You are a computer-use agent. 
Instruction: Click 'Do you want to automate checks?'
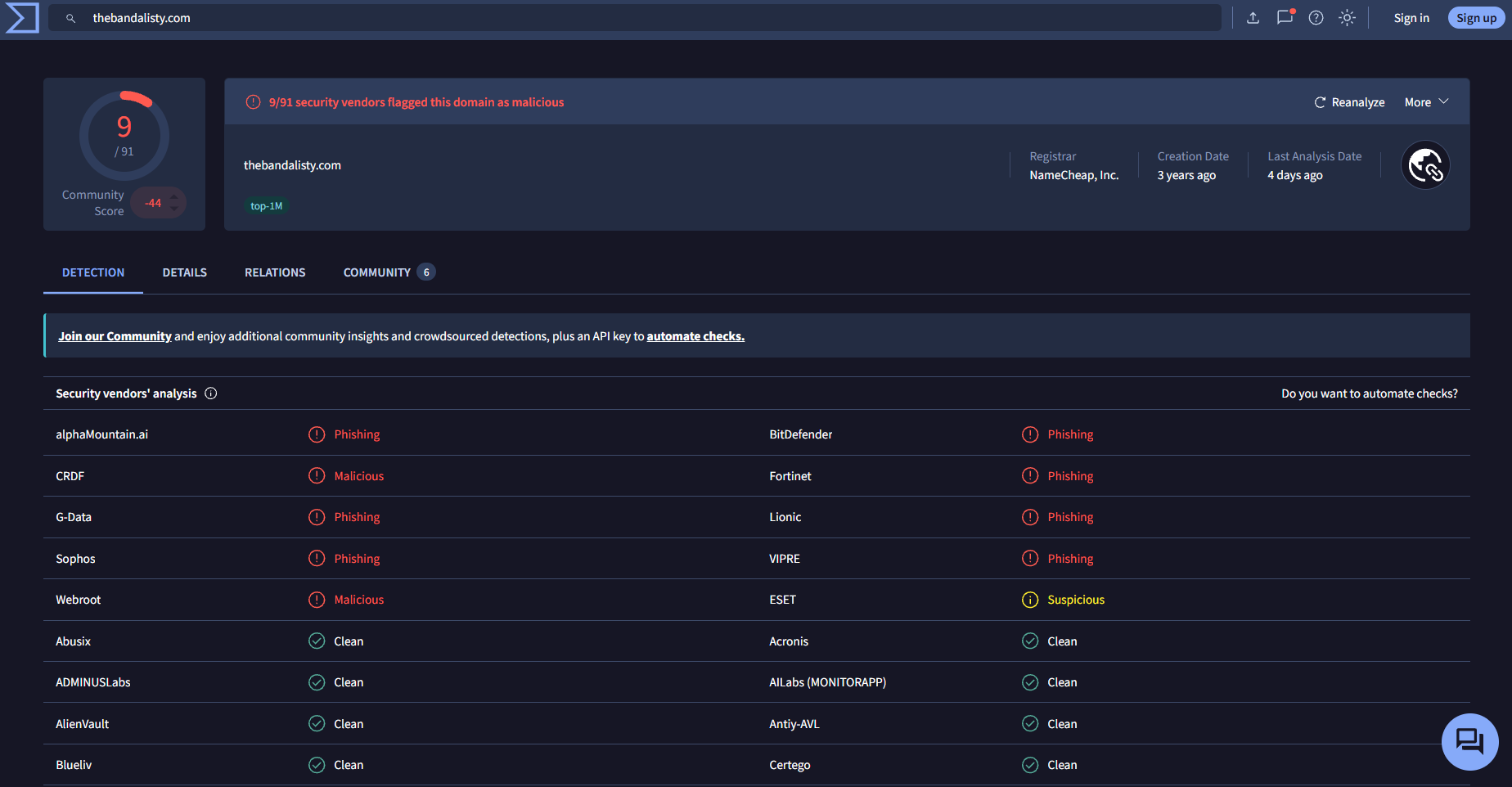(1369, 393)
